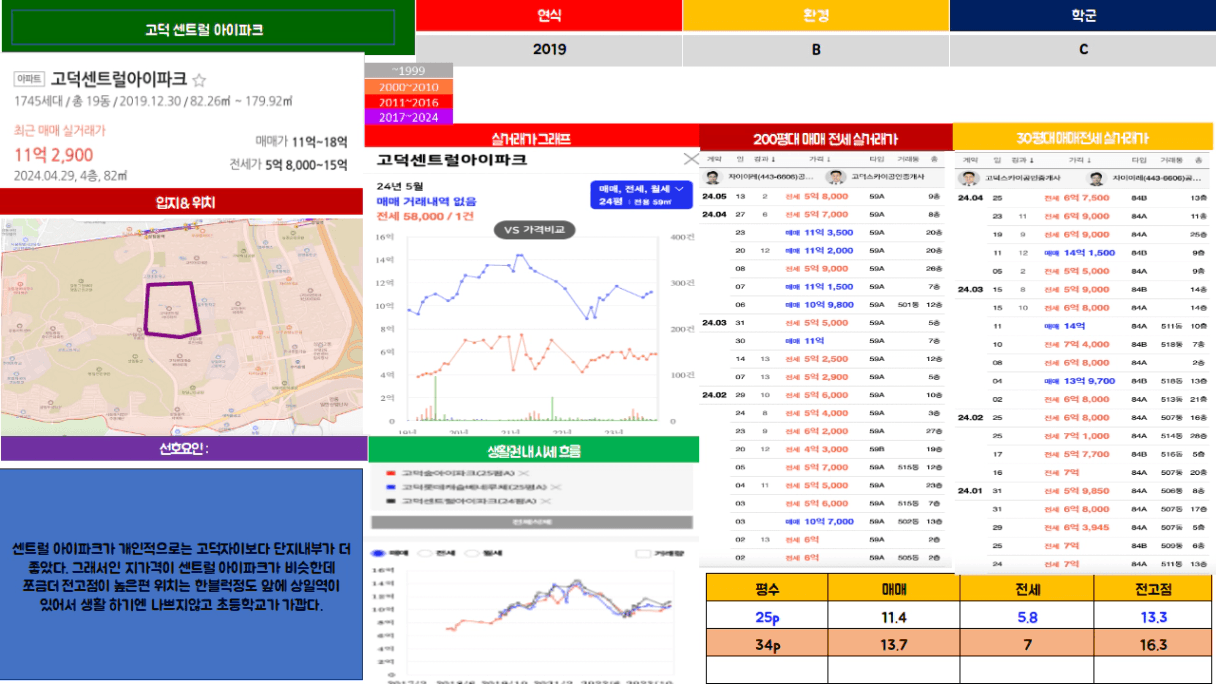Click the 25p row label in summary table
This screenshot has width=1216, height=684.
tap(767, 618)
